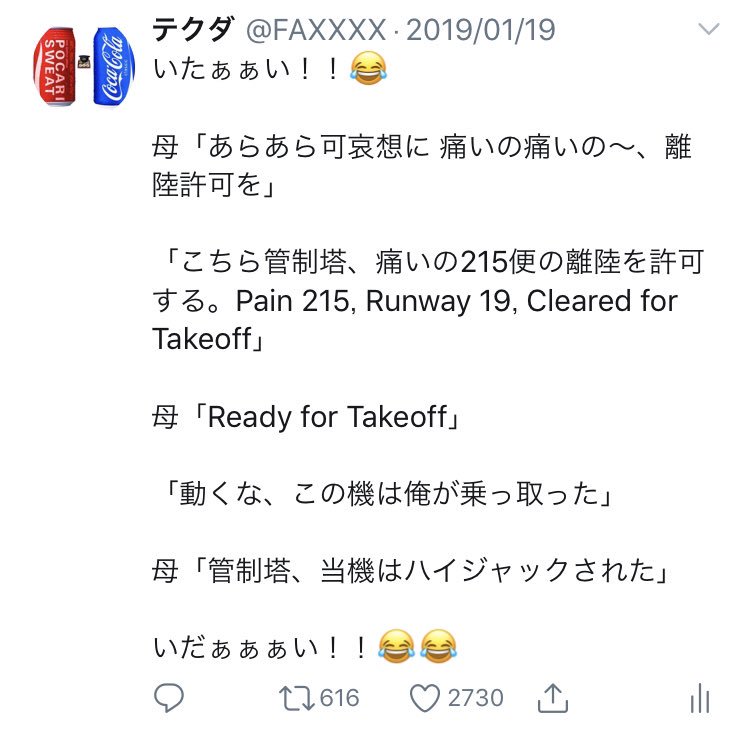The width and height of the screenshot is (750, 730).
Task: Click the laughing emoji after いたぁぁい
Action: [368, 69]
